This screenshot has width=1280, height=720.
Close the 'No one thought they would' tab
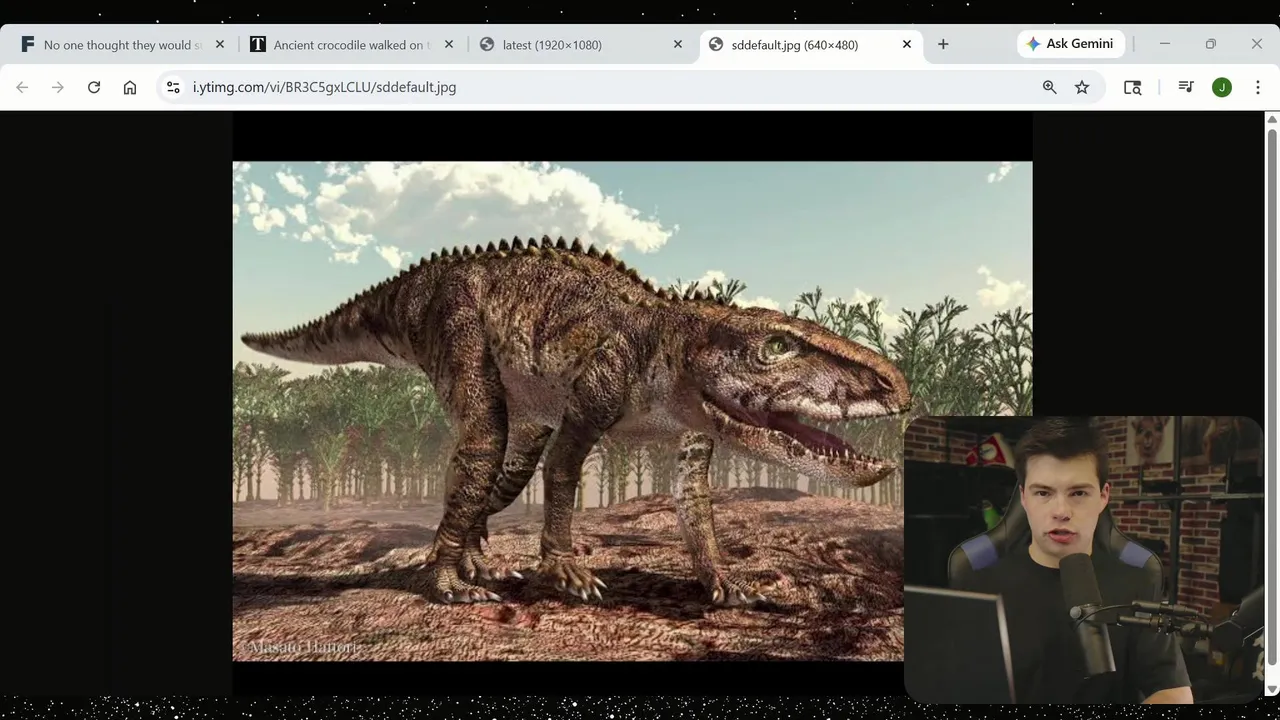pyautogui.click(x=220, y=44)
